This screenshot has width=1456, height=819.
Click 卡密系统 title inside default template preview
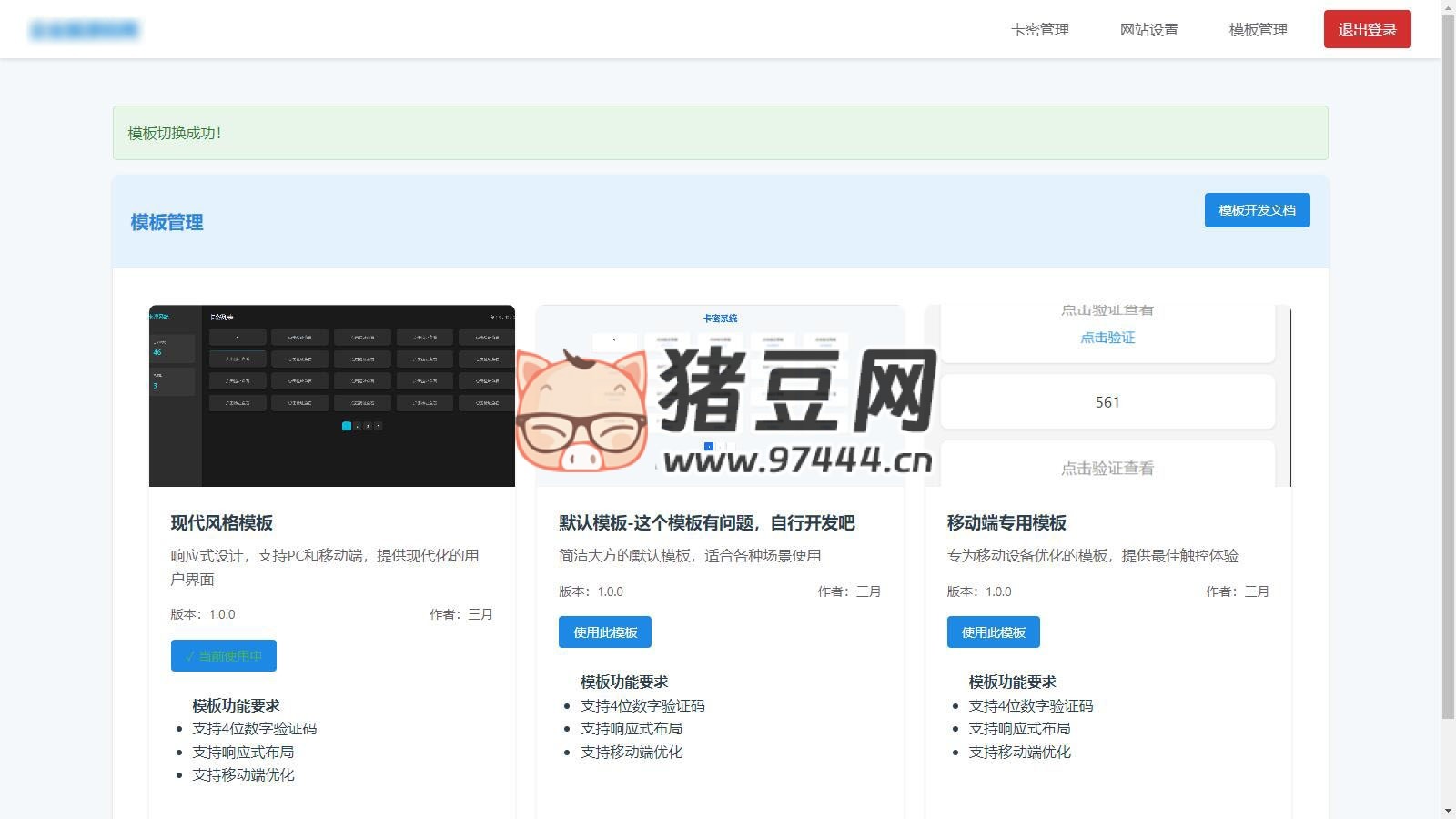tap(720, 318)
